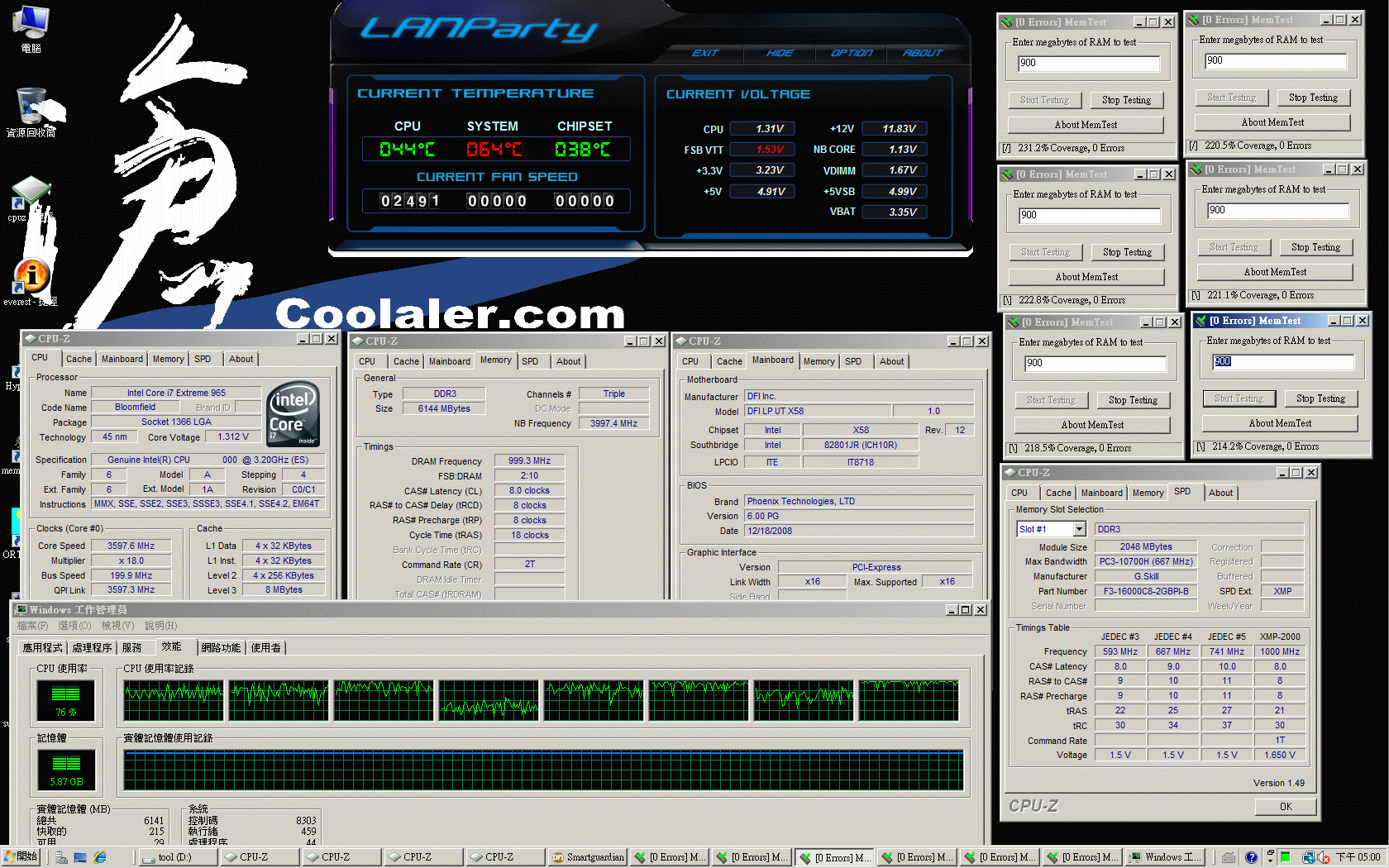The width and height of the screenshot is (1389, 868).
Task: Open ABOUT in LANParty Smartguardian
Action: (x=923, y=53)
